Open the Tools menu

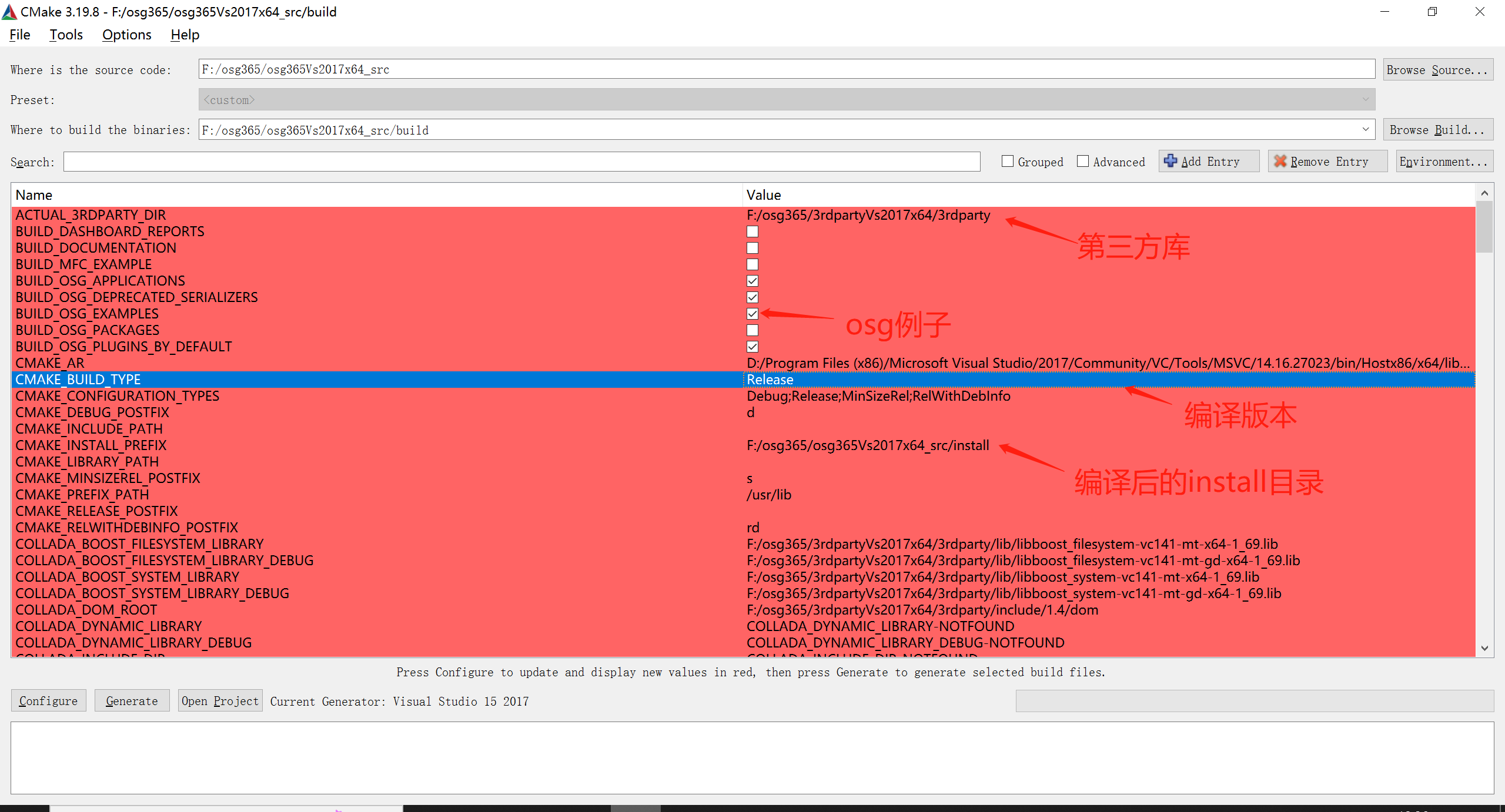click(66, 35)
